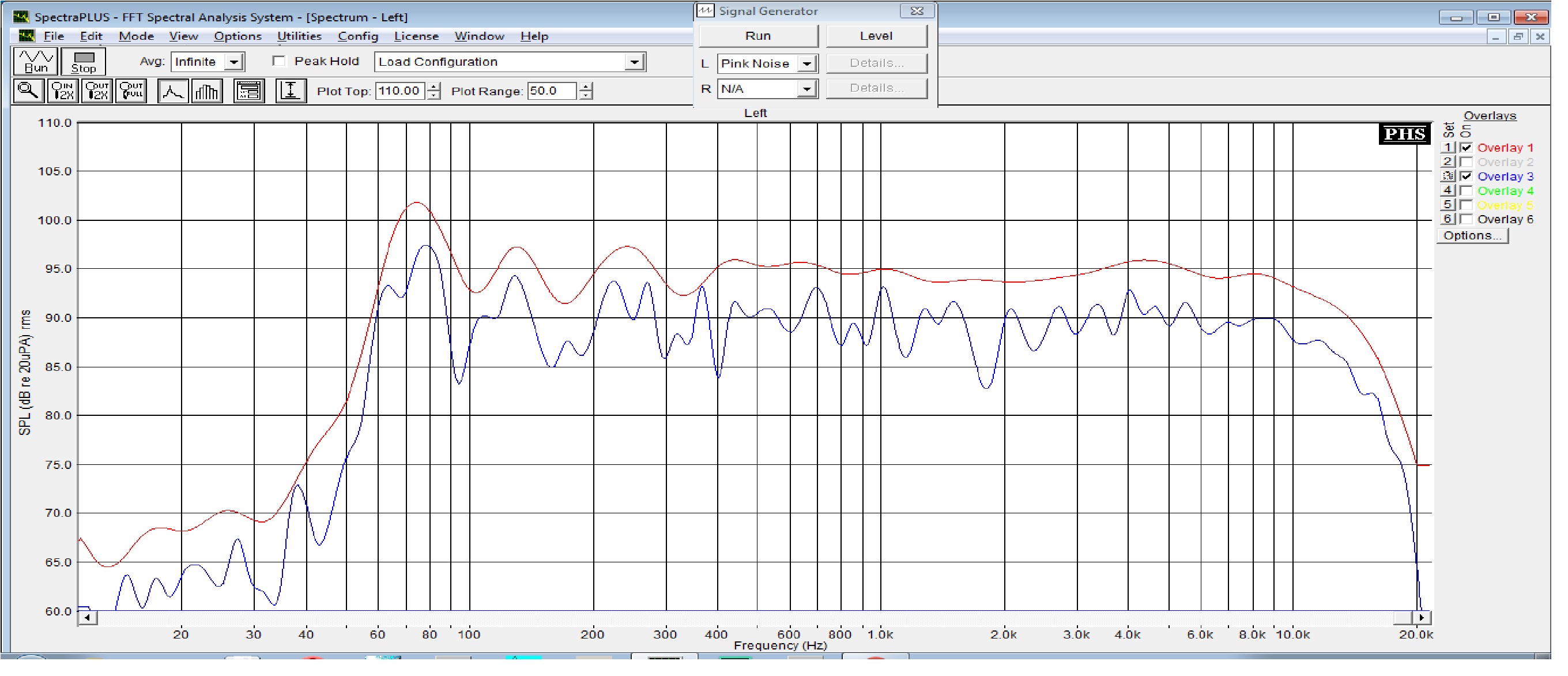Open the Avg Infinite dropdown
The height and width of the screenshot is (676, 1568).
click(233, 62)
